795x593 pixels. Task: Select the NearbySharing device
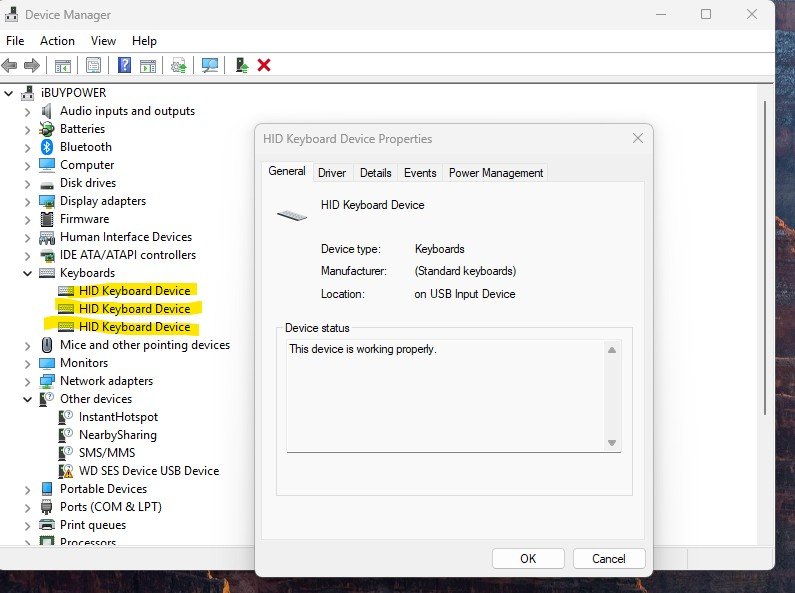click(118, 435)
